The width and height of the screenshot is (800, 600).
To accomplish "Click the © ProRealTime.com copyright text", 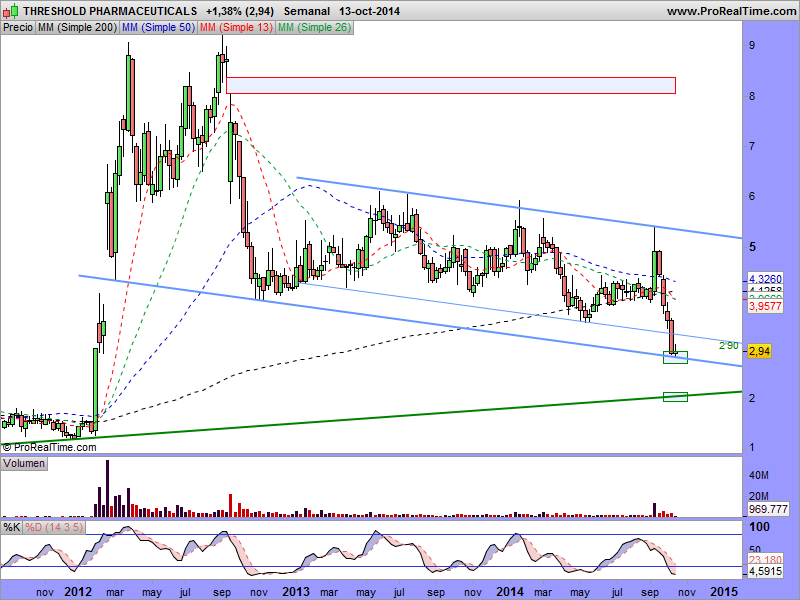I will (x=49, y=447).
